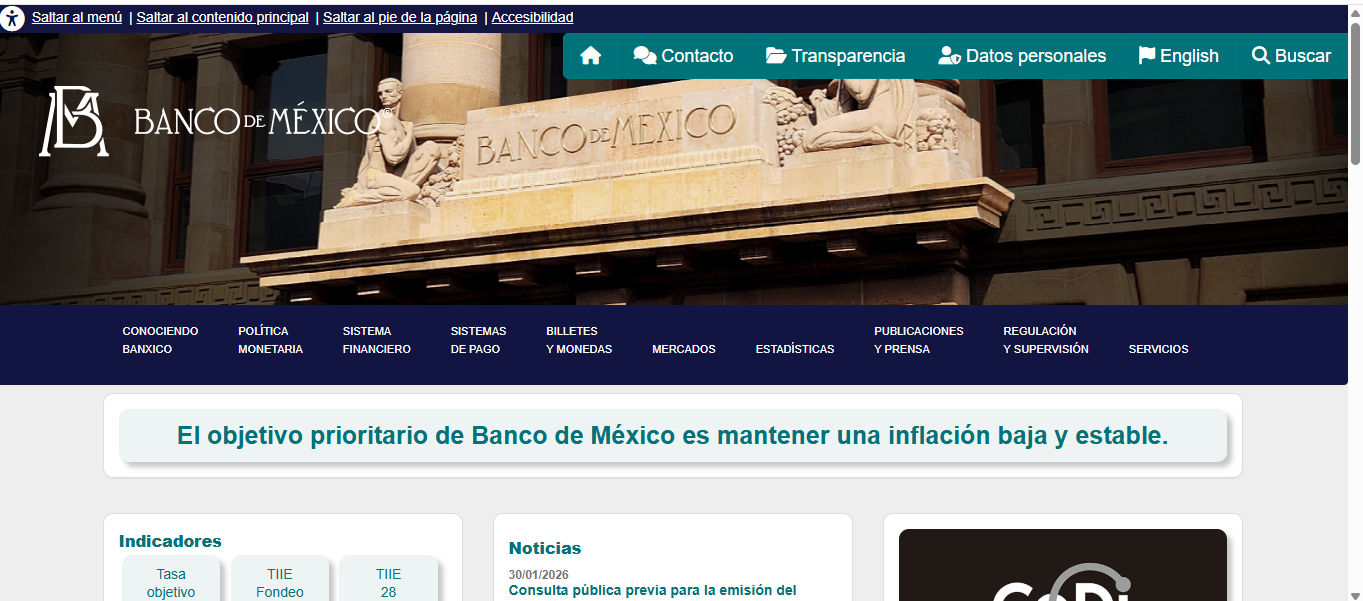
Task: Click the page vertical scrollbar thumb
Action: (x=1355, y=92)
